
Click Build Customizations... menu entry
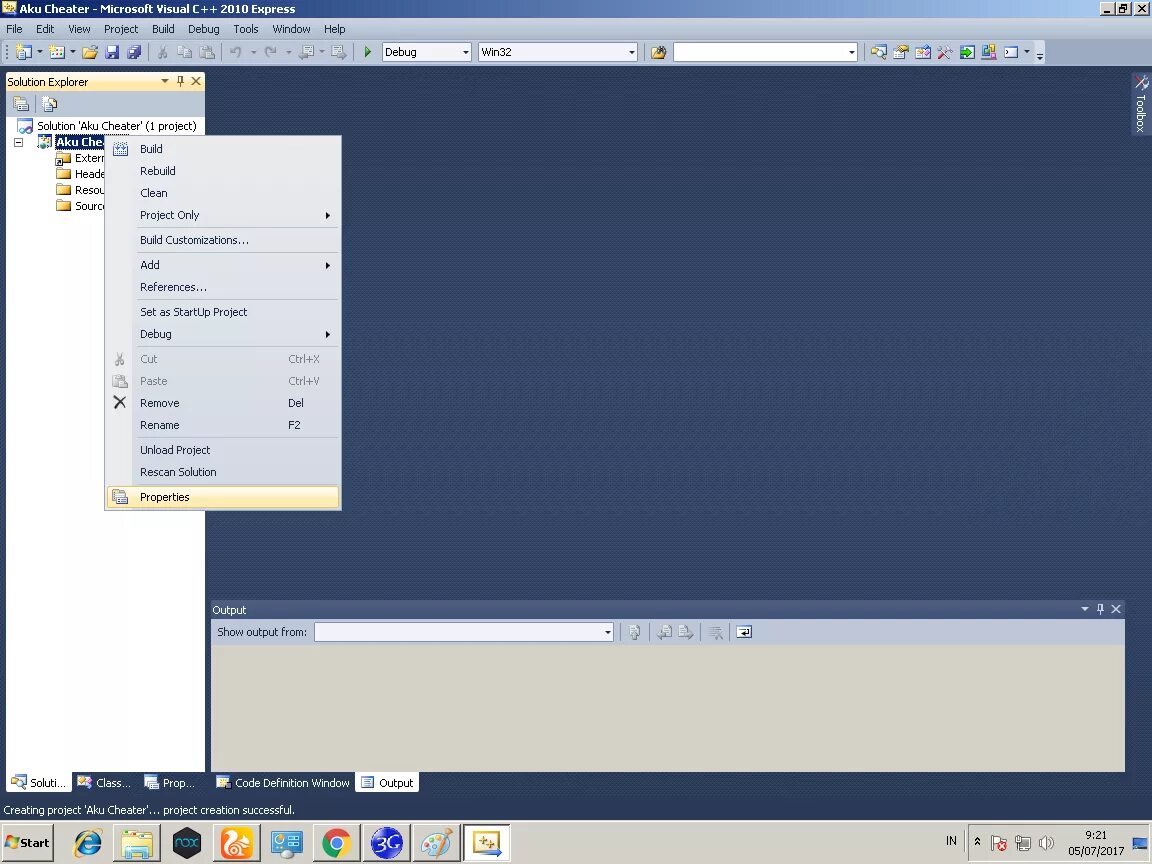(223, 240)
